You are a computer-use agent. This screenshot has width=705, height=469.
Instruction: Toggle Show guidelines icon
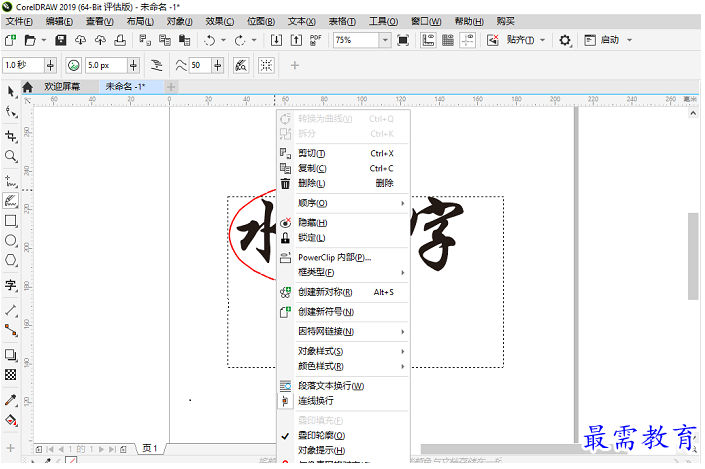468,40
